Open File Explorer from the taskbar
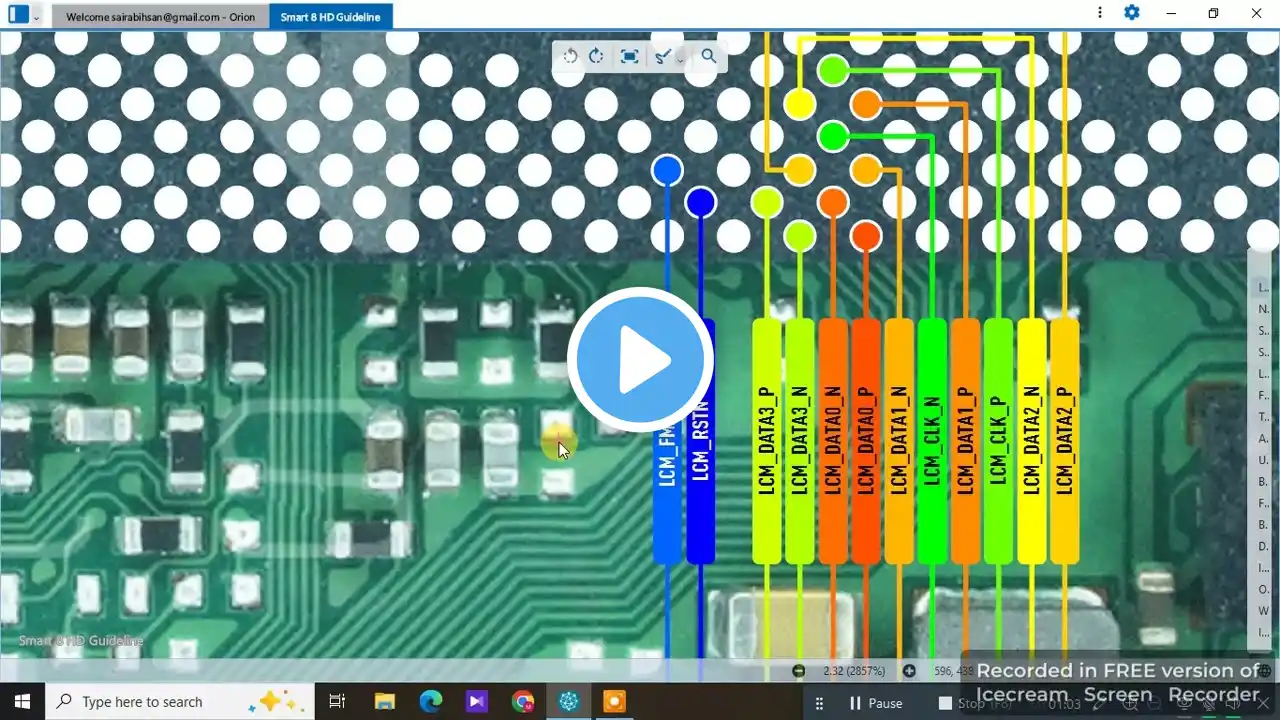Screen dimensions: 1280x720 (x=385, y=702)
